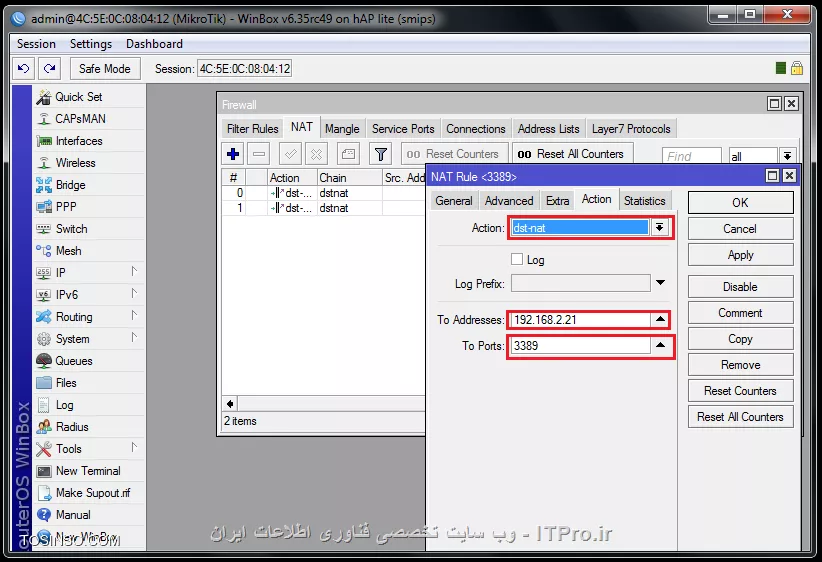This screenshot has height=562, width=822.
Task: Expand the IP submenu in sidebar
Action: click(134, 271)
